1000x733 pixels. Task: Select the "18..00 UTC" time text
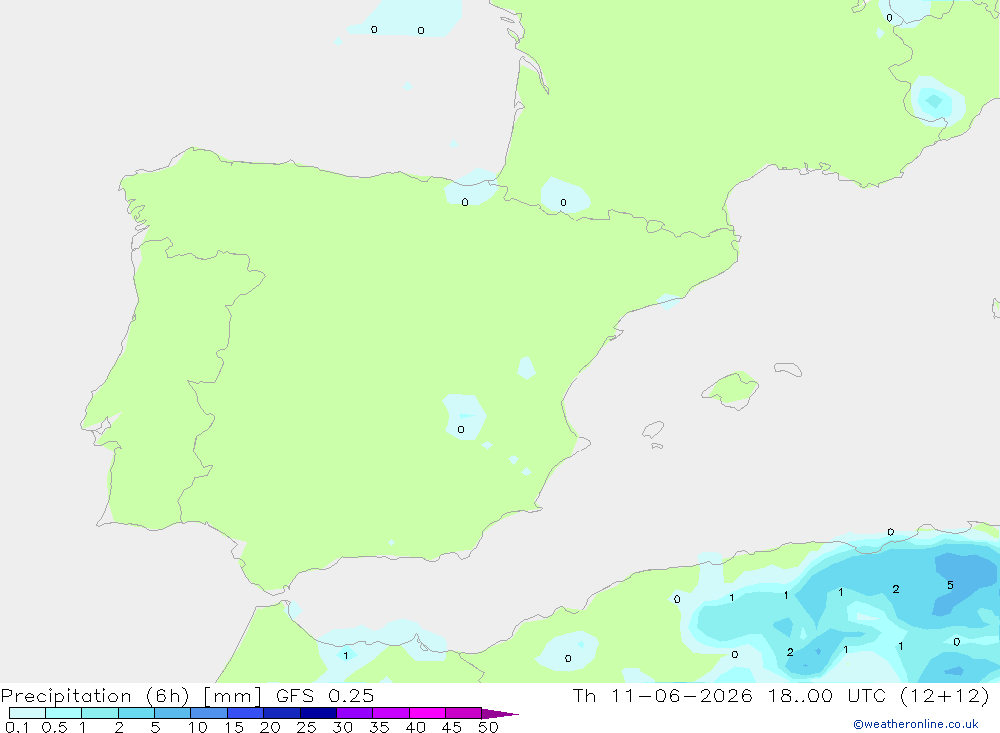(x=827, y=695)
